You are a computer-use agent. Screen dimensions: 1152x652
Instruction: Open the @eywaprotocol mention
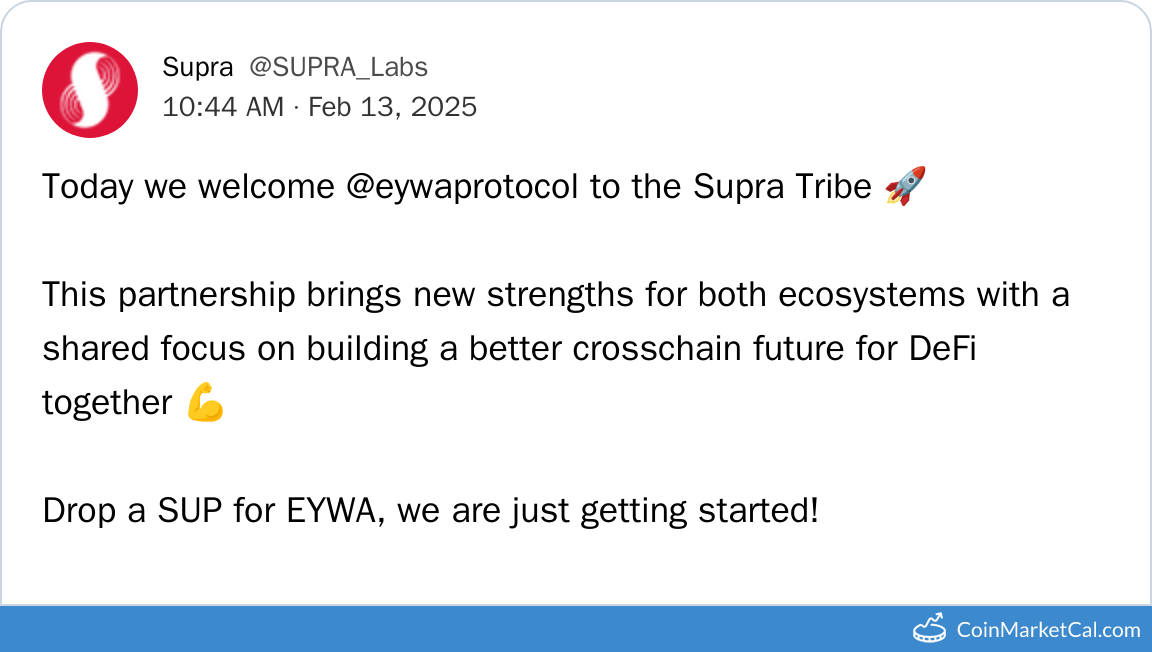click(x=461, y=187)
